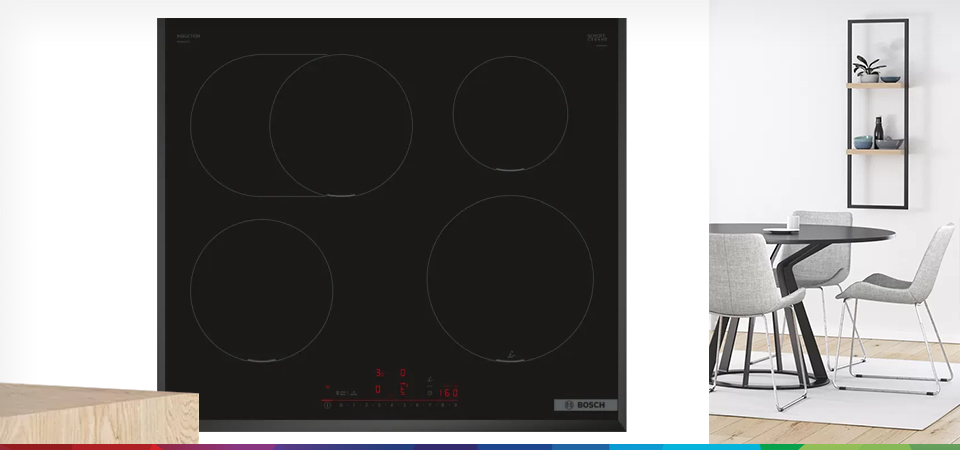Click the Bosch logo badge
Image resolution: width=960 pixels, height=450 pixels.
[x=585, y=405]
